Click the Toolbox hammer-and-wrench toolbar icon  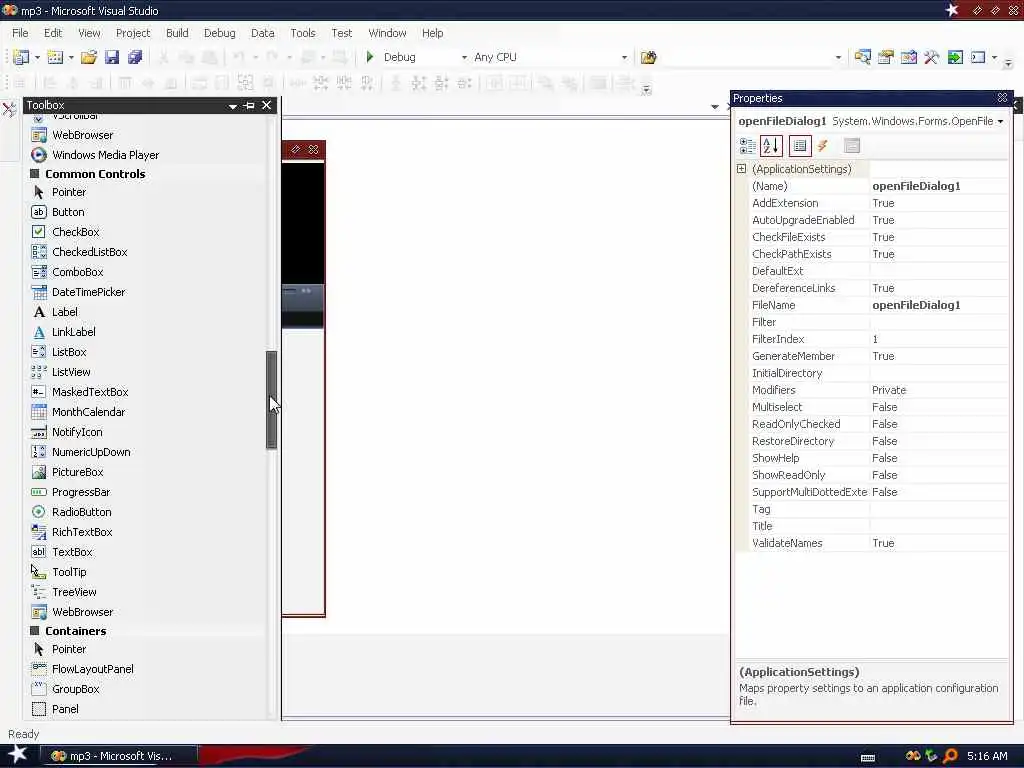tap(931, 57)
